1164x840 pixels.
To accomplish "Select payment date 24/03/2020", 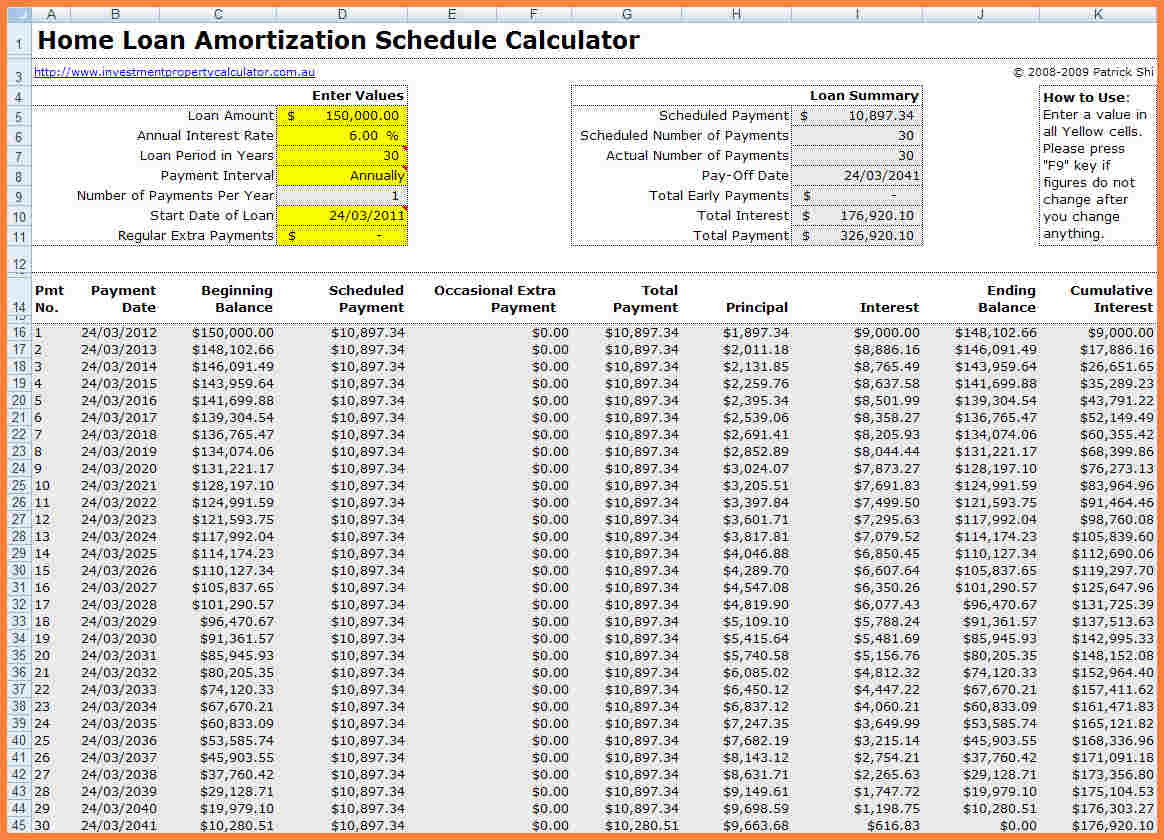I will [119, 469].
